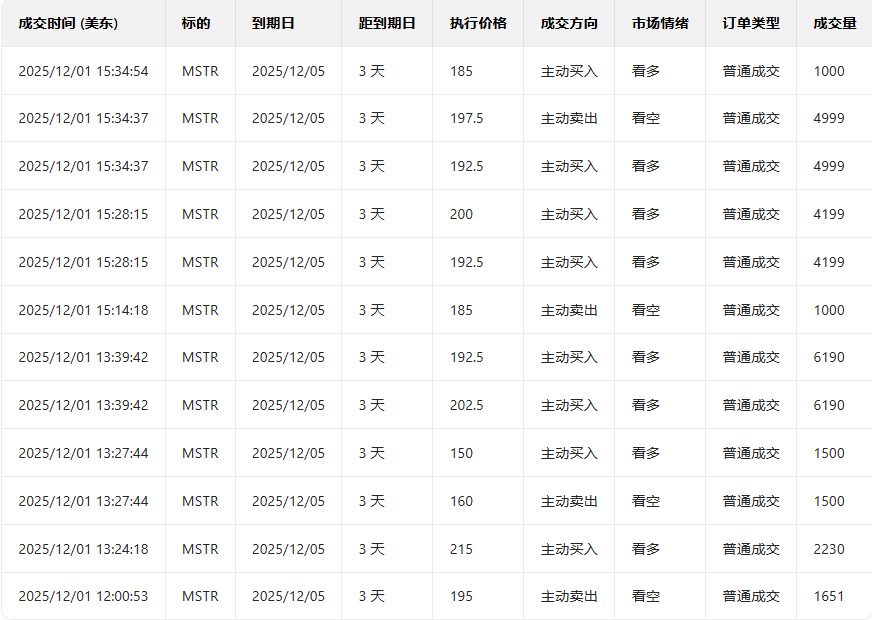Select the 市场情绪 column header

pos(660,23)
